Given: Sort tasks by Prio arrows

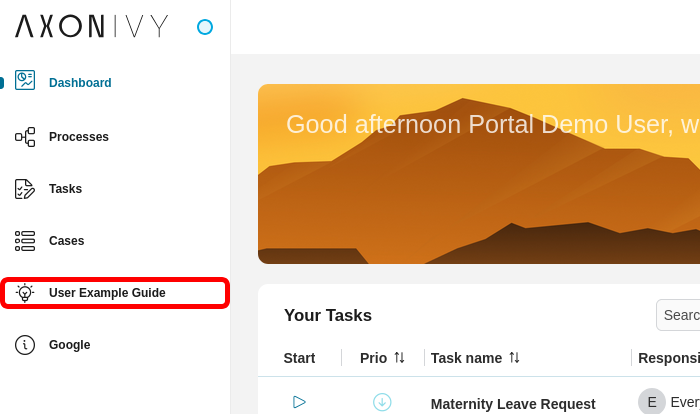Looking at the screenshot, I should (399, 358).
